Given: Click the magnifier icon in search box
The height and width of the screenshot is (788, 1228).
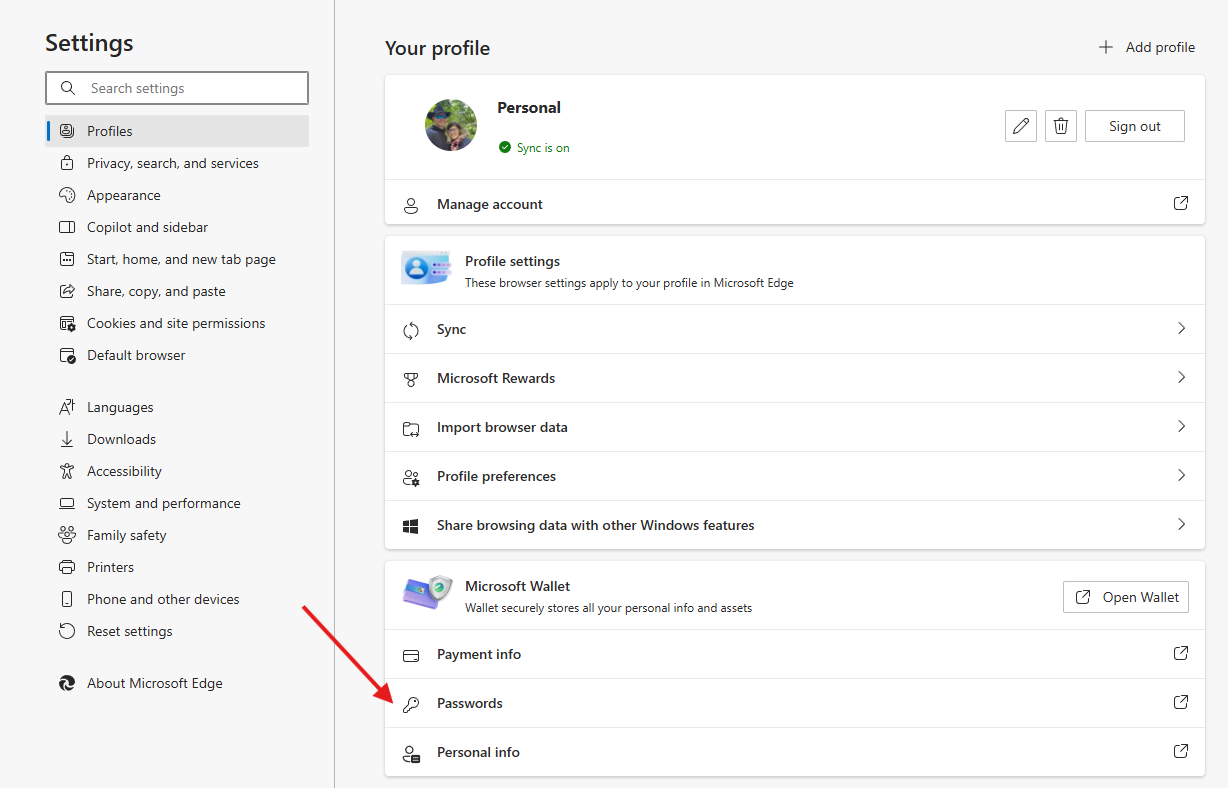Looking at the screenshot, I should tap(68, 88).
